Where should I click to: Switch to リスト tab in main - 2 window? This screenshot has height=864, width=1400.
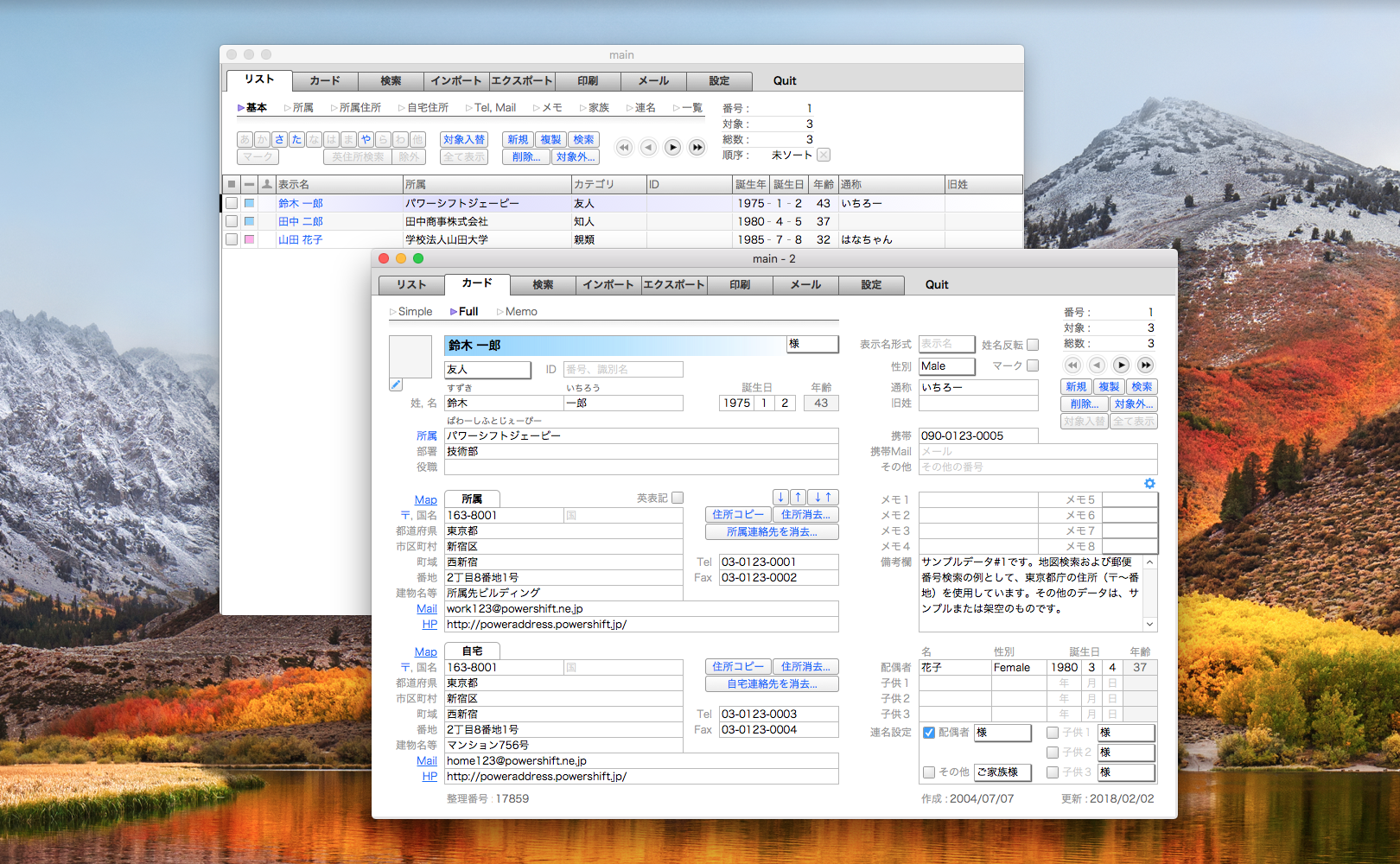[x=411, y=285]
